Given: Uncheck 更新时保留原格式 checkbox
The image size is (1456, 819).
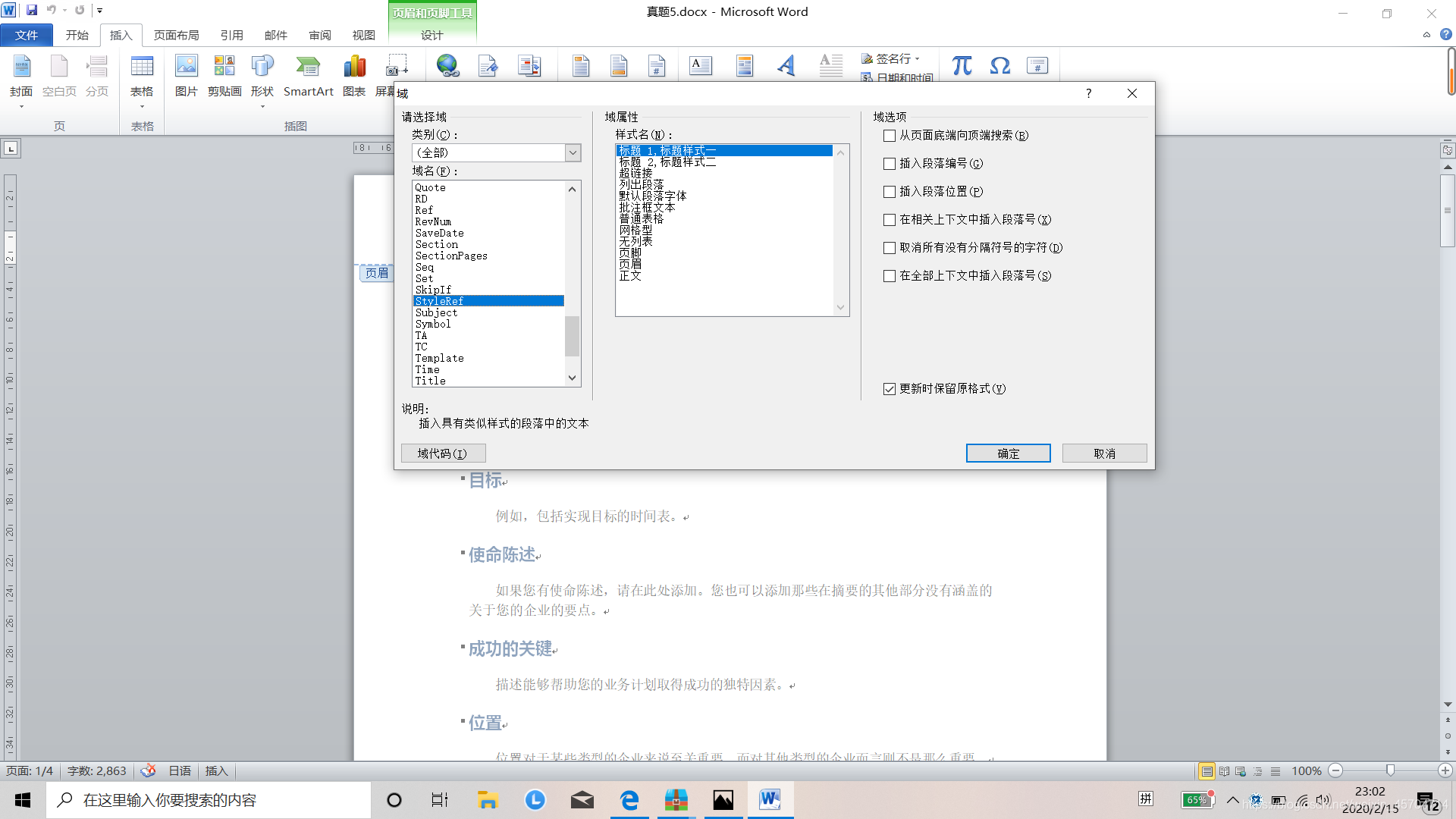Looking at the screenshot, I should click(x=890, y=389).
